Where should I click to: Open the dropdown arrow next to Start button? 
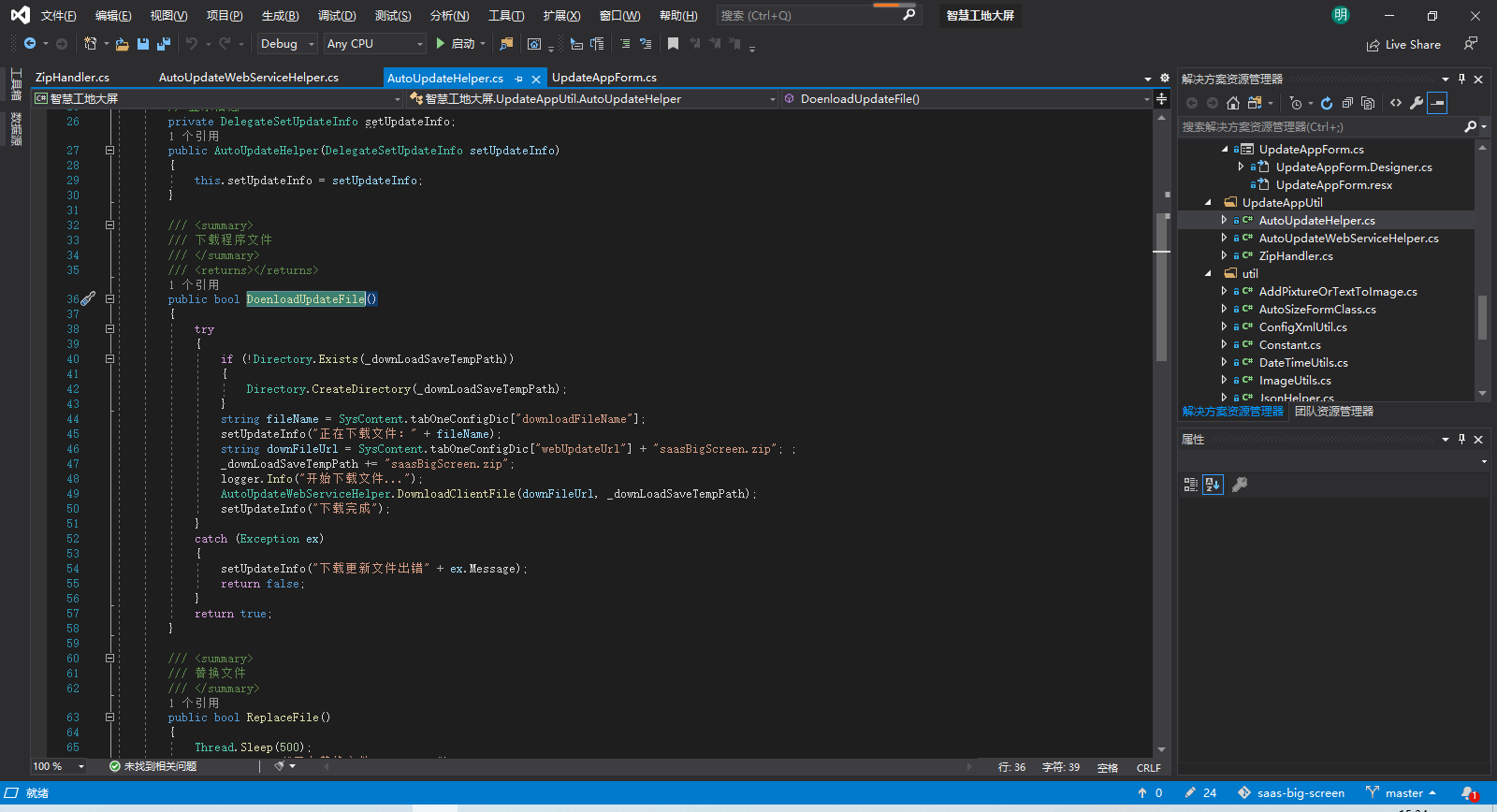tap(483, 44)
